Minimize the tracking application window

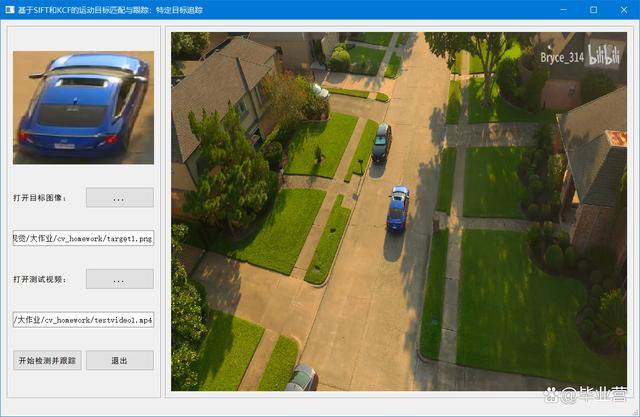pyautogui.click(x=564, y=10)
